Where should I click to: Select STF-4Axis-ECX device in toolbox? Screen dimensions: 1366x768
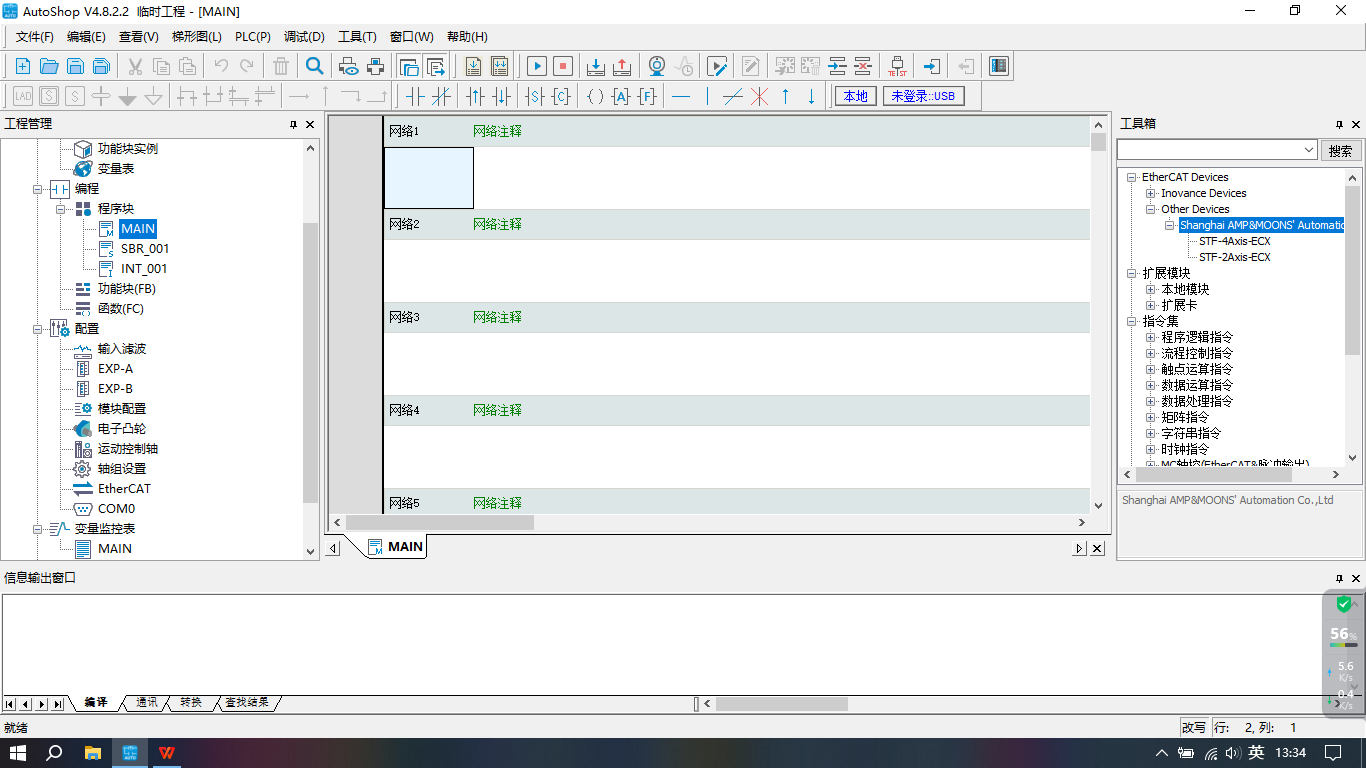[1235, 241]
